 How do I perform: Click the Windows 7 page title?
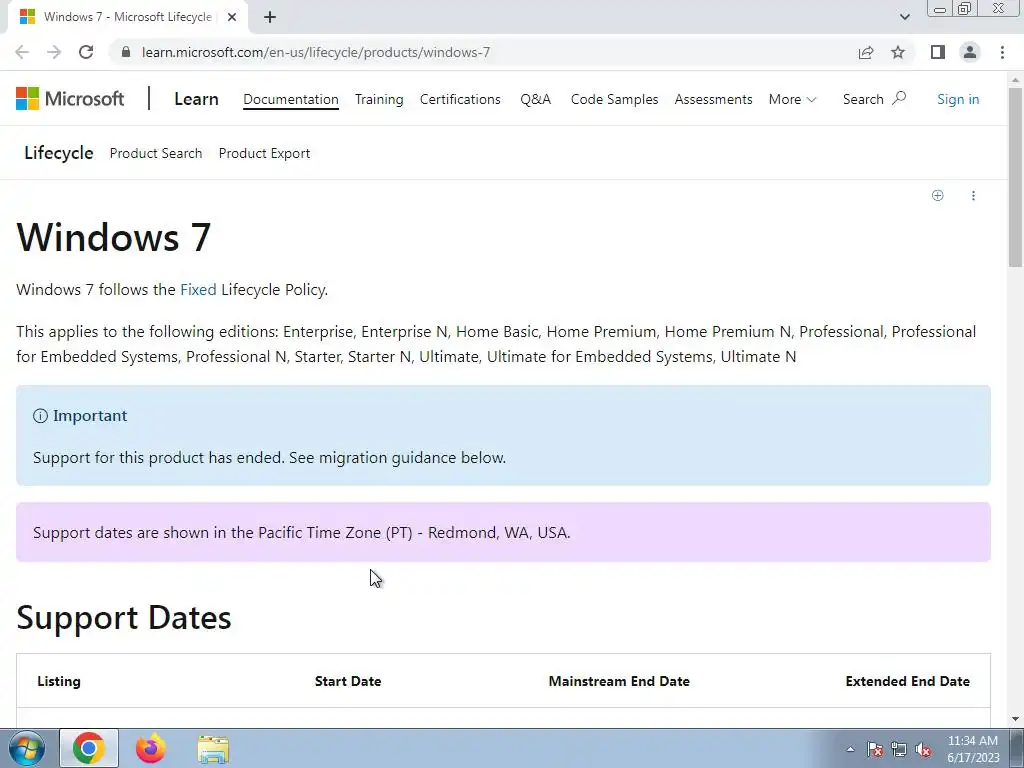tap(114, 236)
